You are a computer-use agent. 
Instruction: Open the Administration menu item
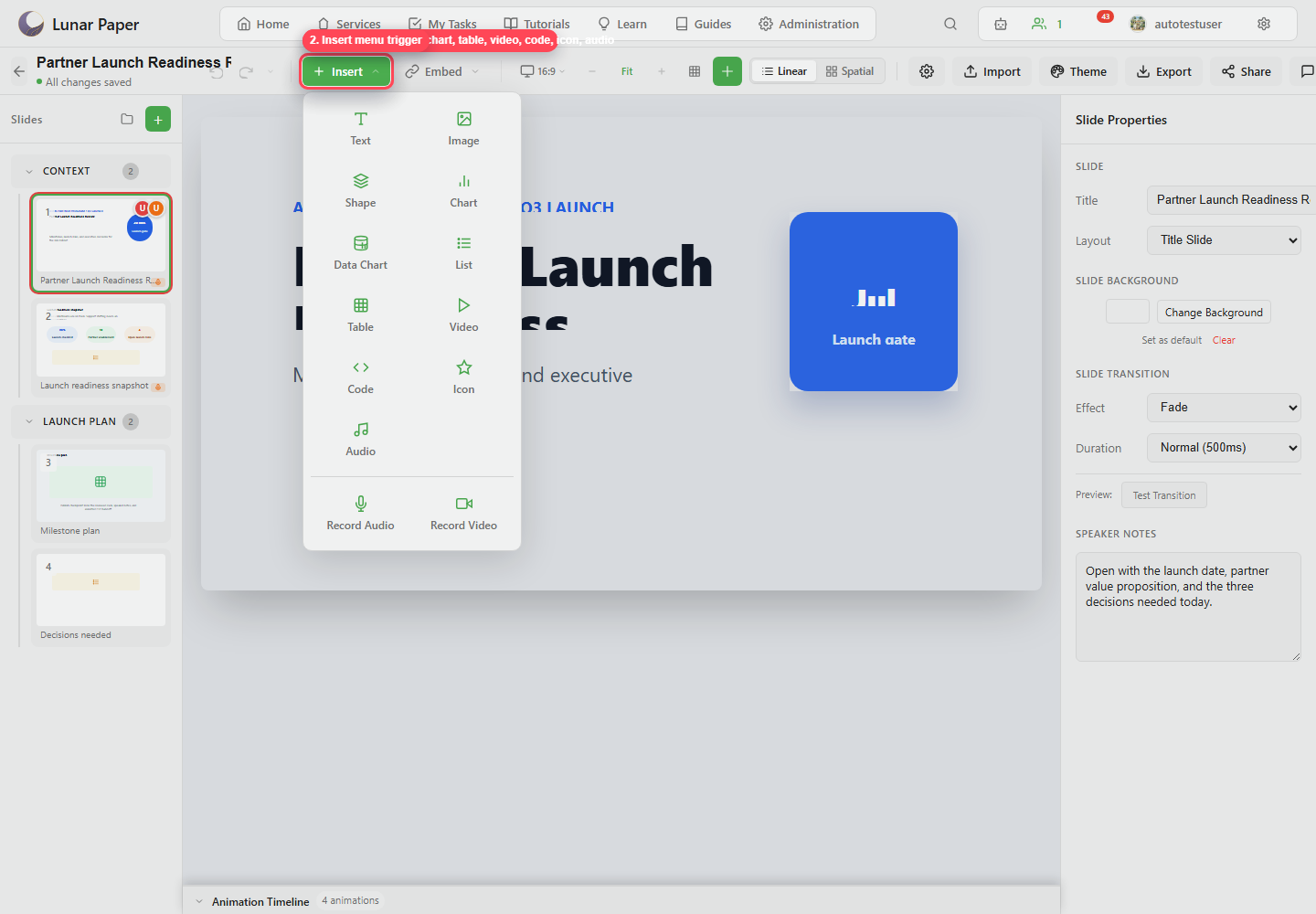pyautogui.click(x=809, y=24)
